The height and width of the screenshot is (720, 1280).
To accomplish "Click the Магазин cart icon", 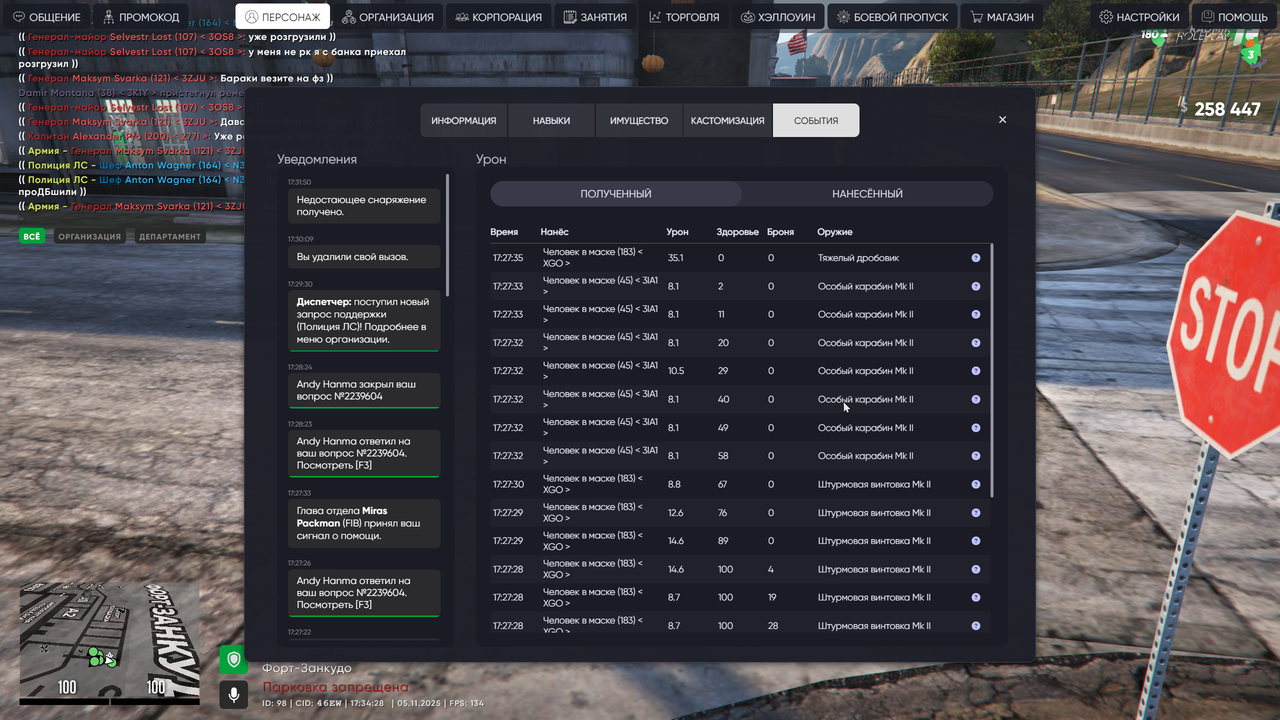I will (x=976, y=17).
